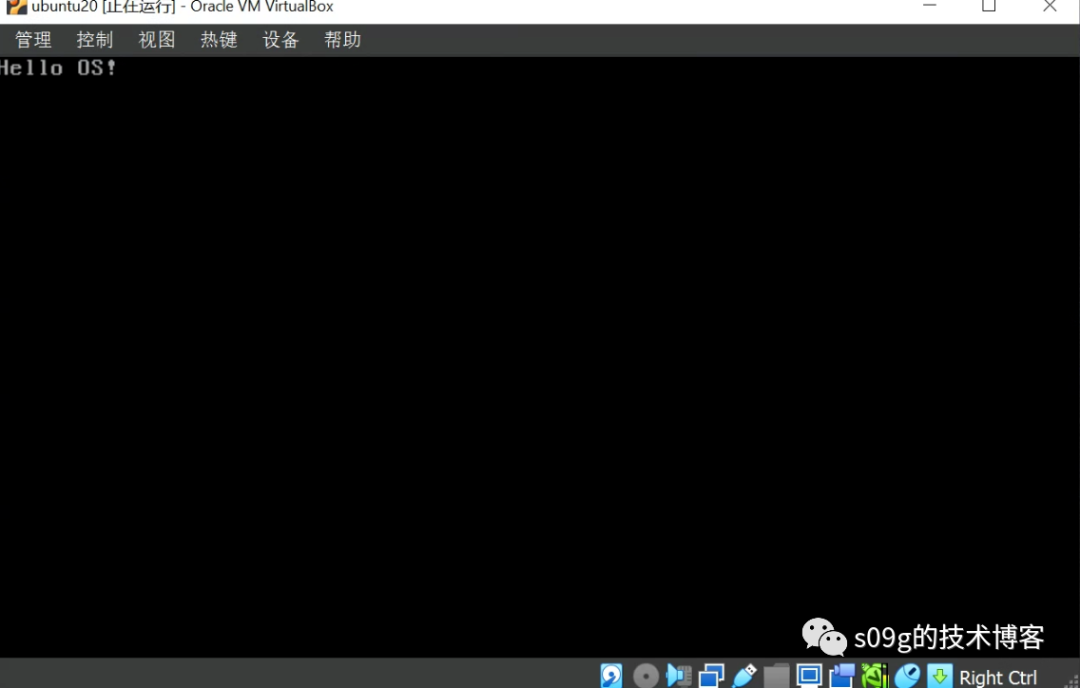
Task: Click the VirtualBox title bar app icon
Action: [x=16, y=7]
